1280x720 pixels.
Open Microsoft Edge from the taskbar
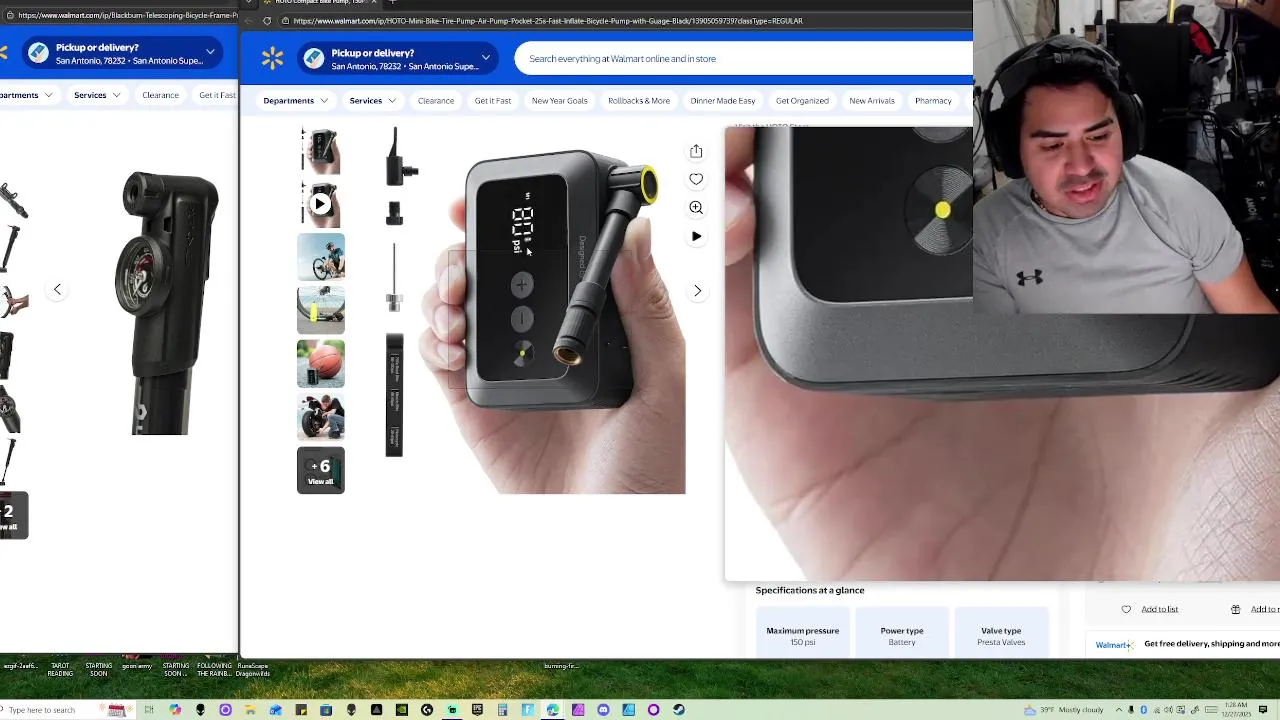(x=553, y=709)
